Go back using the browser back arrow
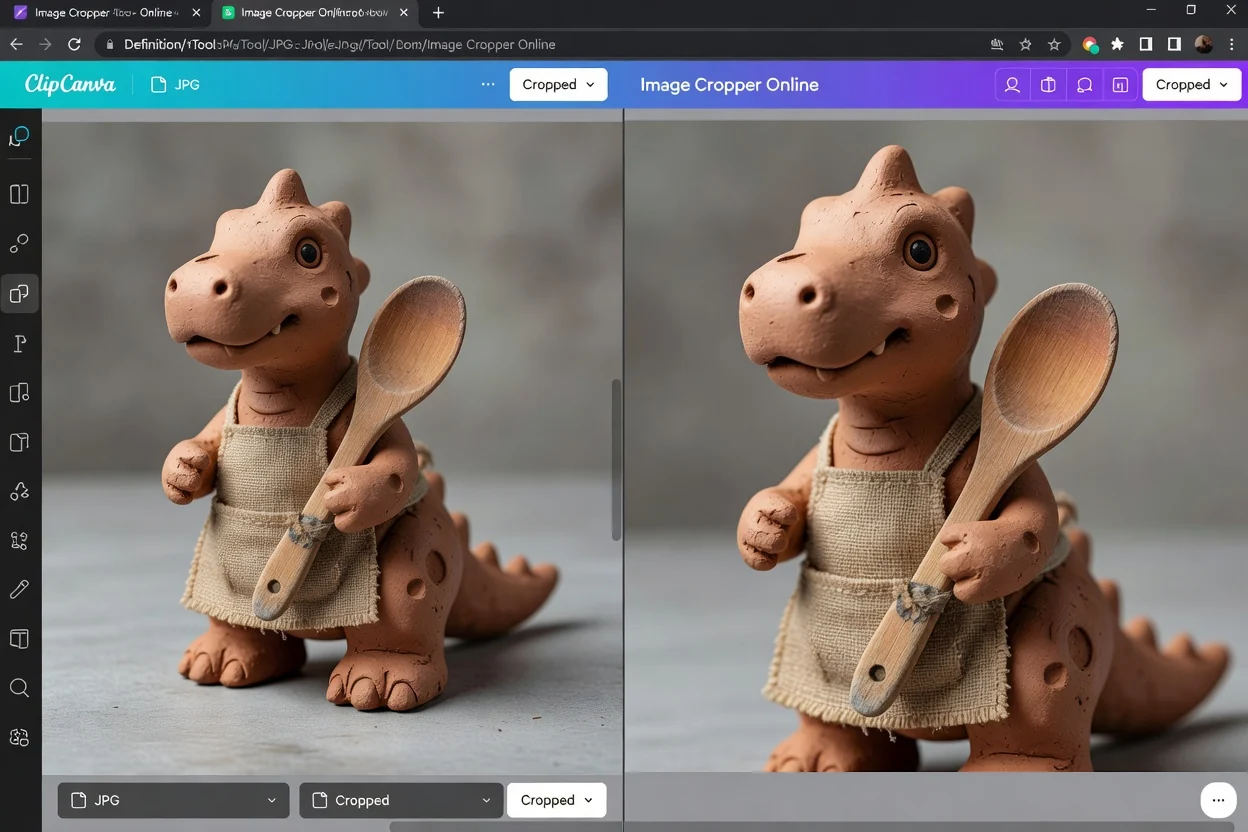 (x=16, y=44)
